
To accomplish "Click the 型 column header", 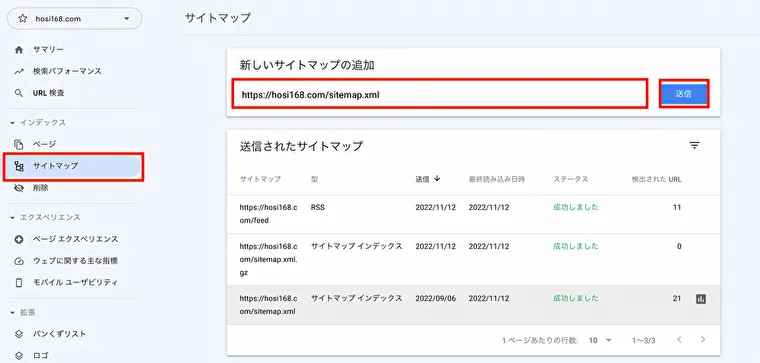I will (314, 179).
